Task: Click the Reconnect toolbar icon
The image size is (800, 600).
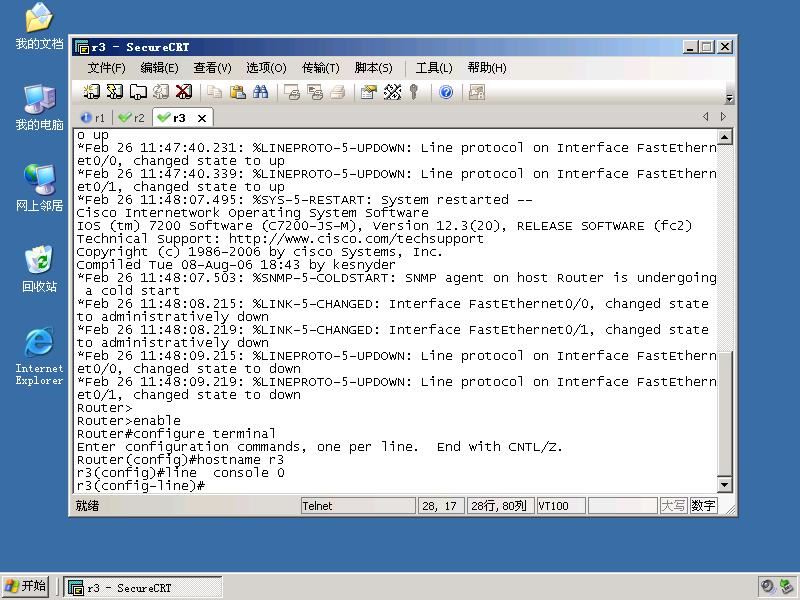Action: pyautogui.click(x=161, y=92)
